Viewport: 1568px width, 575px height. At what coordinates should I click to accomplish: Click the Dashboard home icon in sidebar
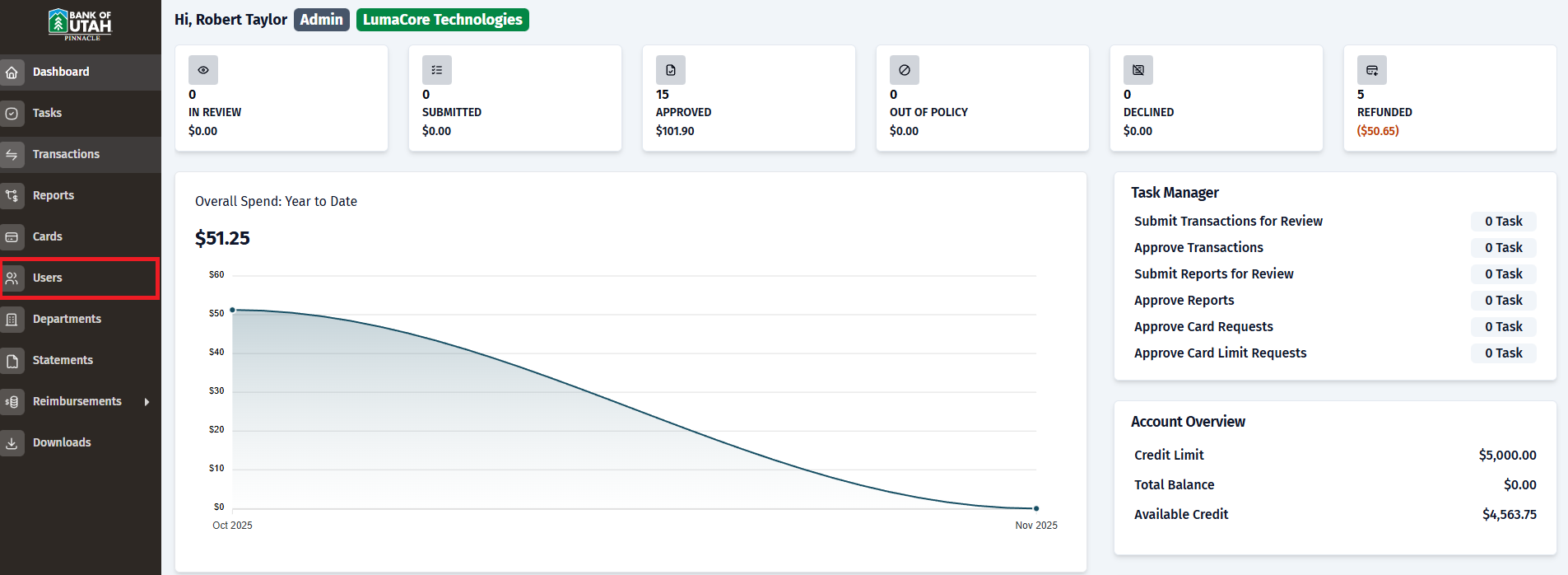pyautogui.click(x=12, y=72)
